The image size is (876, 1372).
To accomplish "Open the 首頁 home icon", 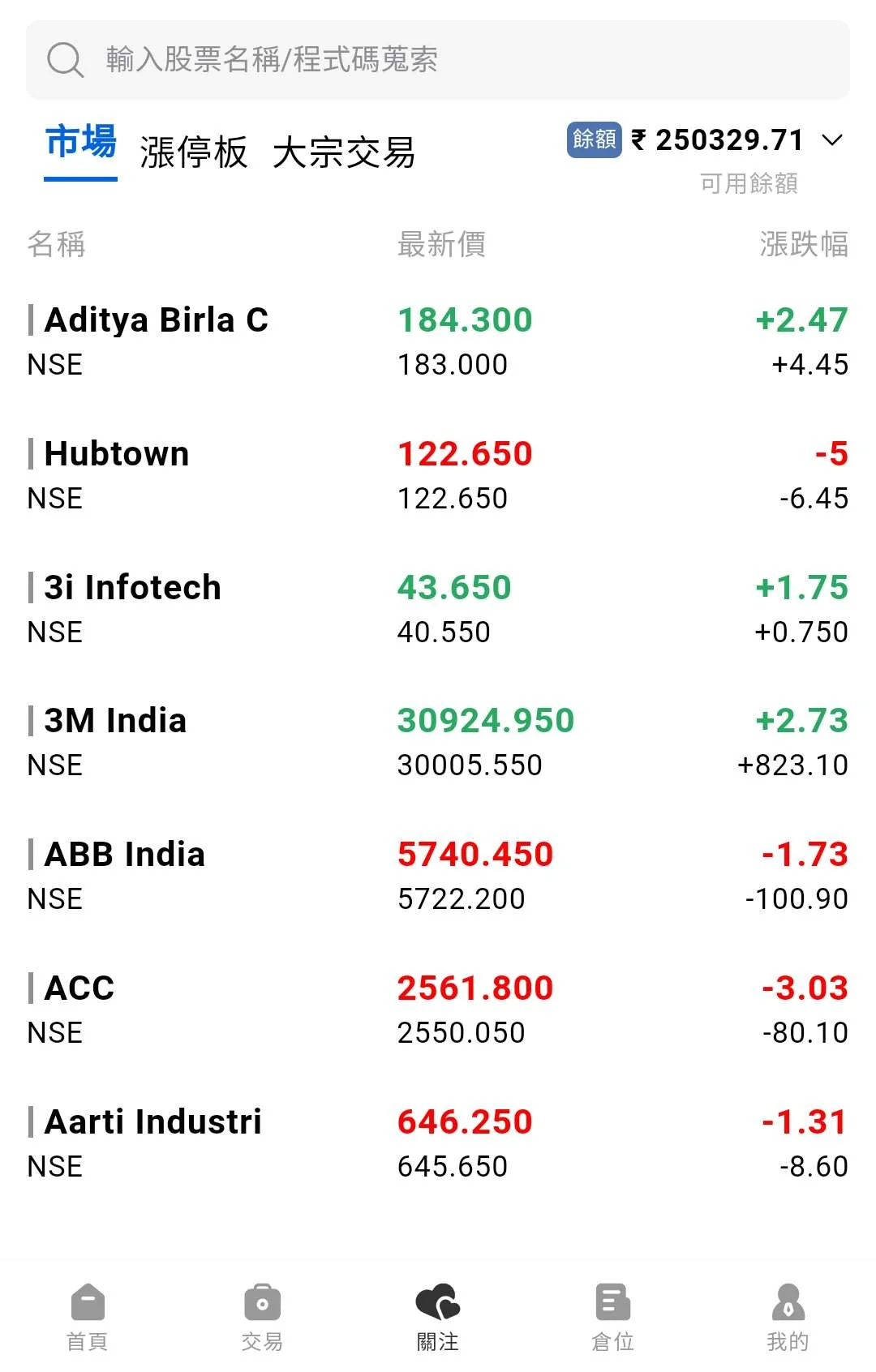I will pyautogui.click(x=88, y=1303).
